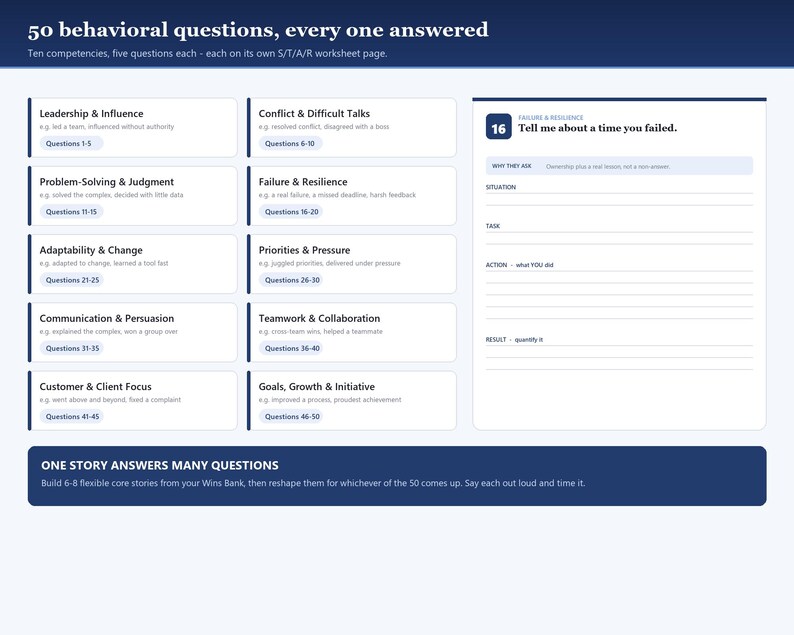The width and height of the screenshot is (794, 635).
Task: Click the Questions 21-25 pill
Action: [x=72, y=280]
